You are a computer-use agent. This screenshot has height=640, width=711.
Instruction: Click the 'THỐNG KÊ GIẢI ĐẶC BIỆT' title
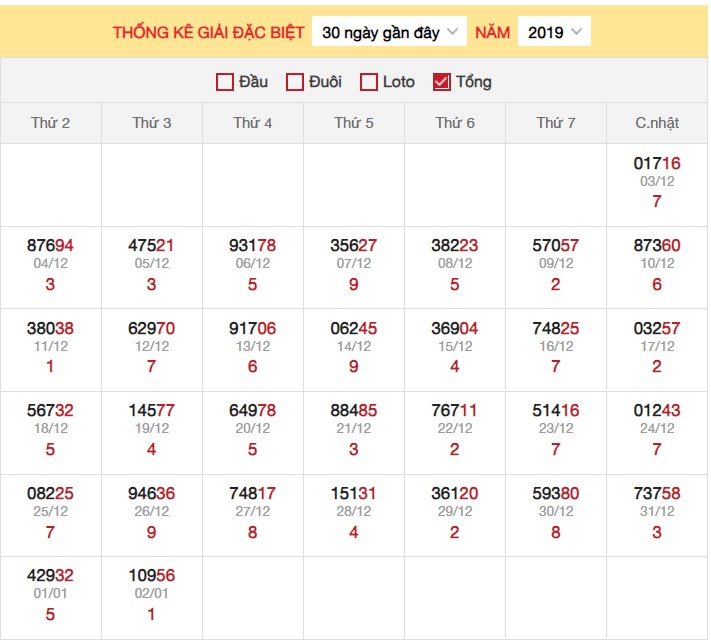click(x=208, y=32)
